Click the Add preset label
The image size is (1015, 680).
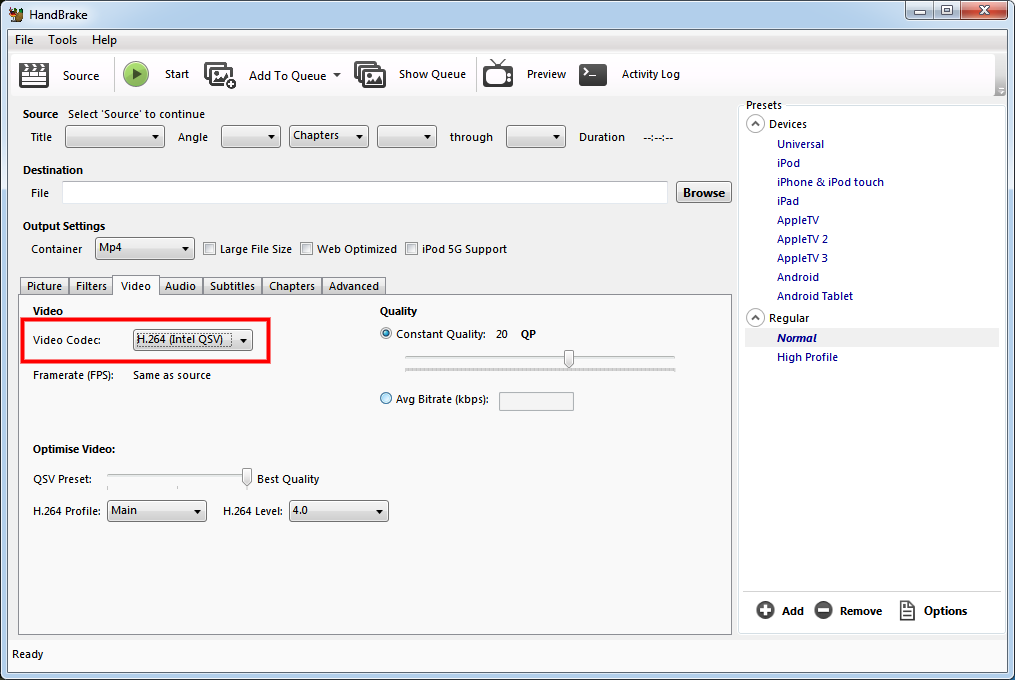(x=792, y=611)
